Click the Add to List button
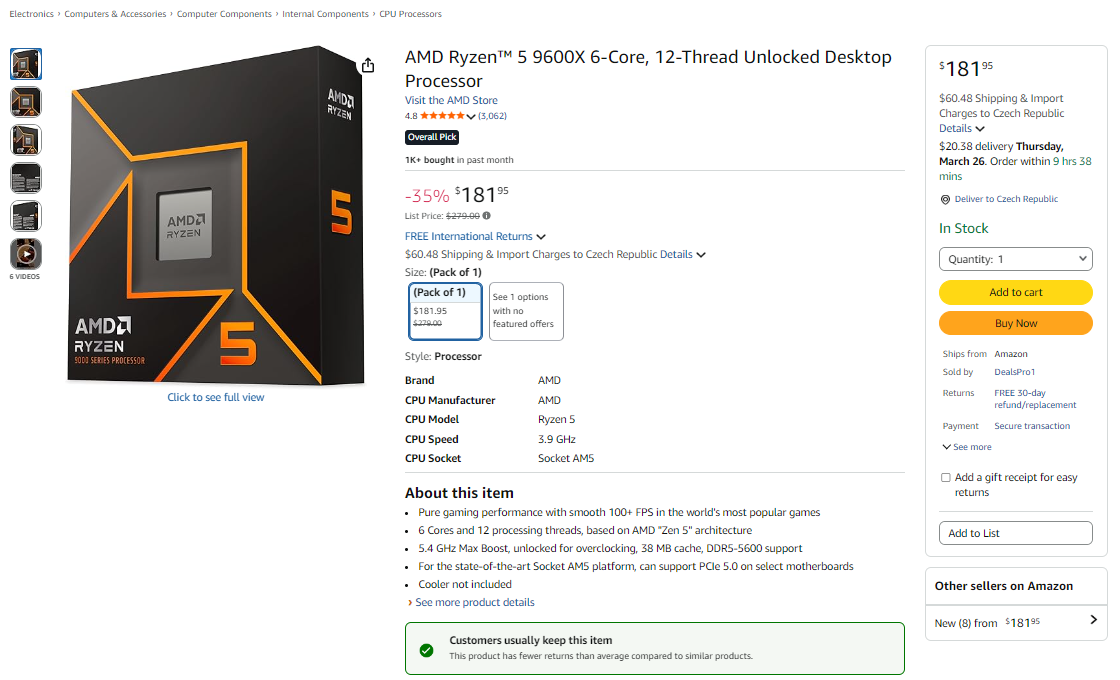This screenshot has height=680, width=1120. point(1015,533)
